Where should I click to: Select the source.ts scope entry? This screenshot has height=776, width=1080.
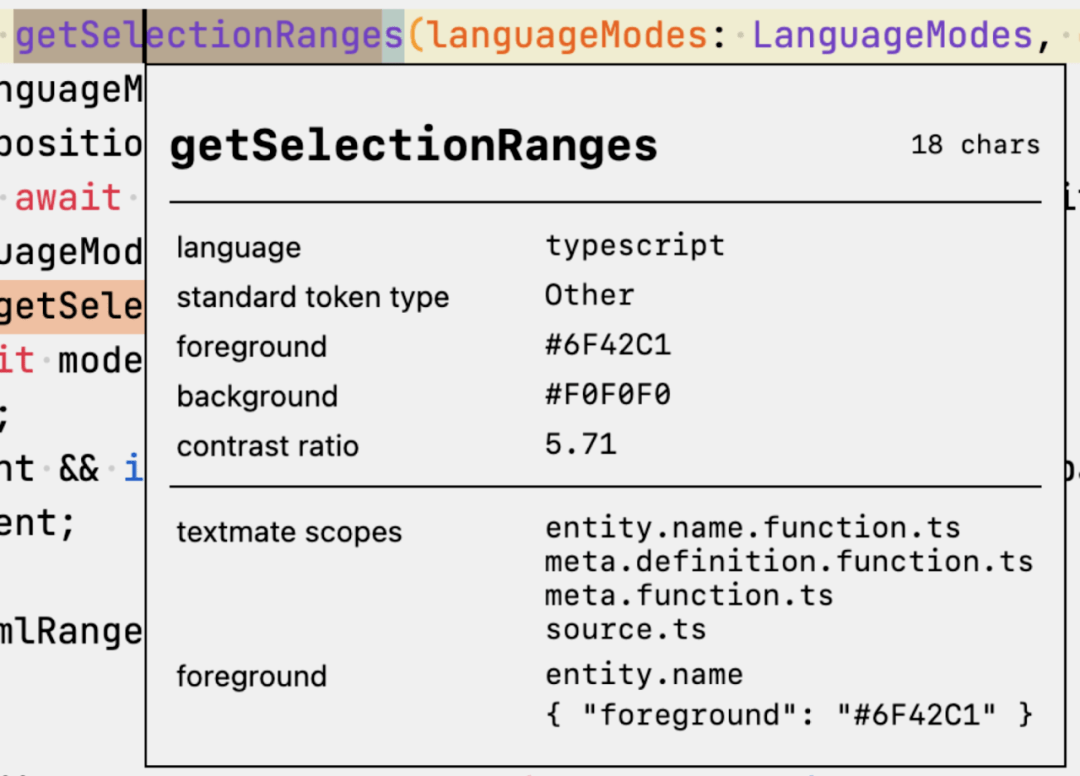[x=625, y=630]
